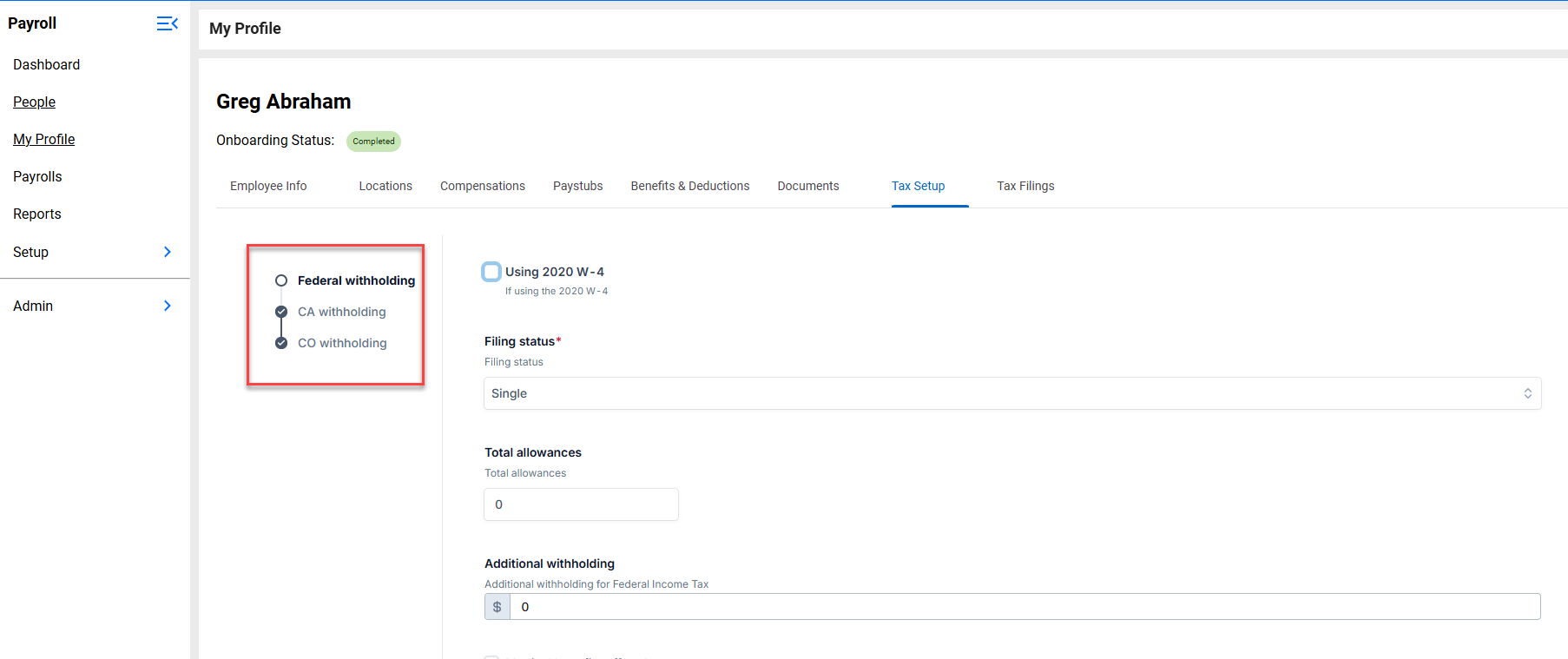The width and height of the screenshot is (1568, 659).
Task: Open the Tax Filings tab
Action: pos(1025,186)
